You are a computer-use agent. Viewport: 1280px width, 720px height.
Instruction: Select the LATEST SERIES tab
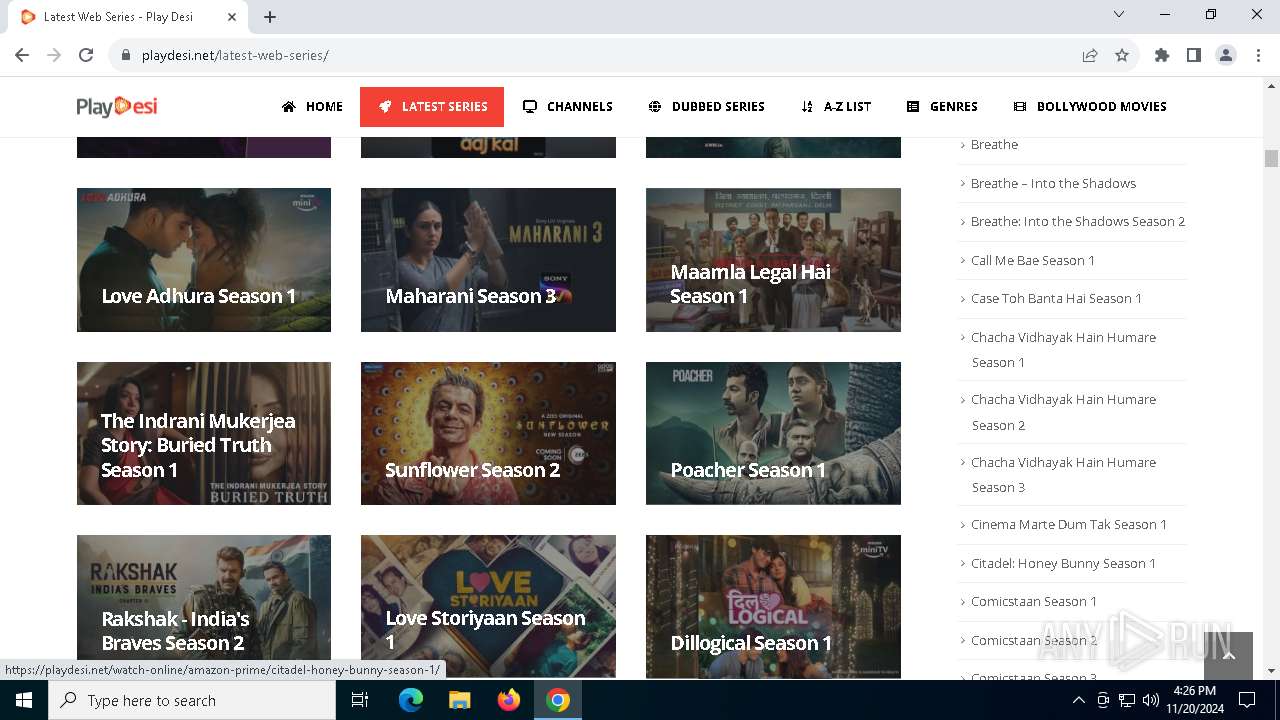coord(432,107)
